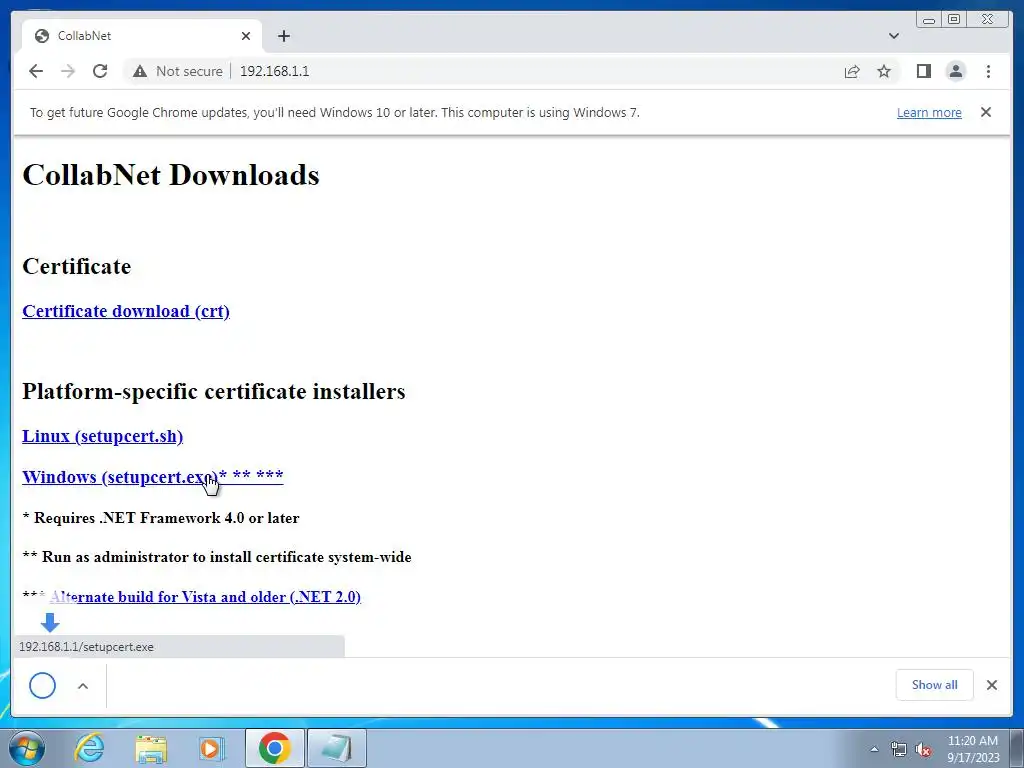Close the downloads bar

coord(991,684)
